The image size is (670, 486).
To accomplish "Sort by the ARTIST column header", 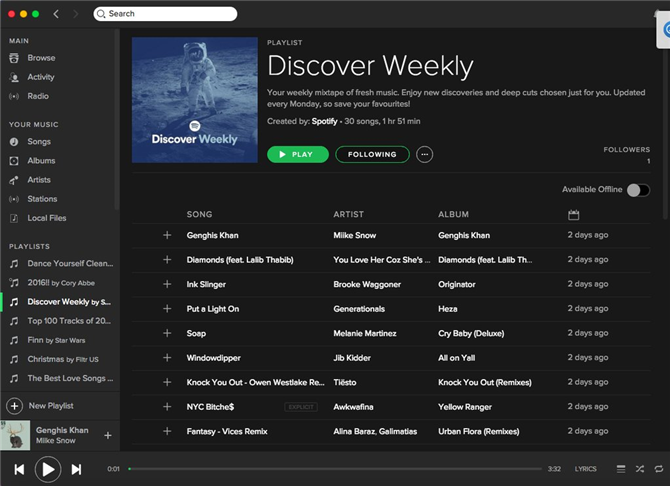I will tap(348, 214).
